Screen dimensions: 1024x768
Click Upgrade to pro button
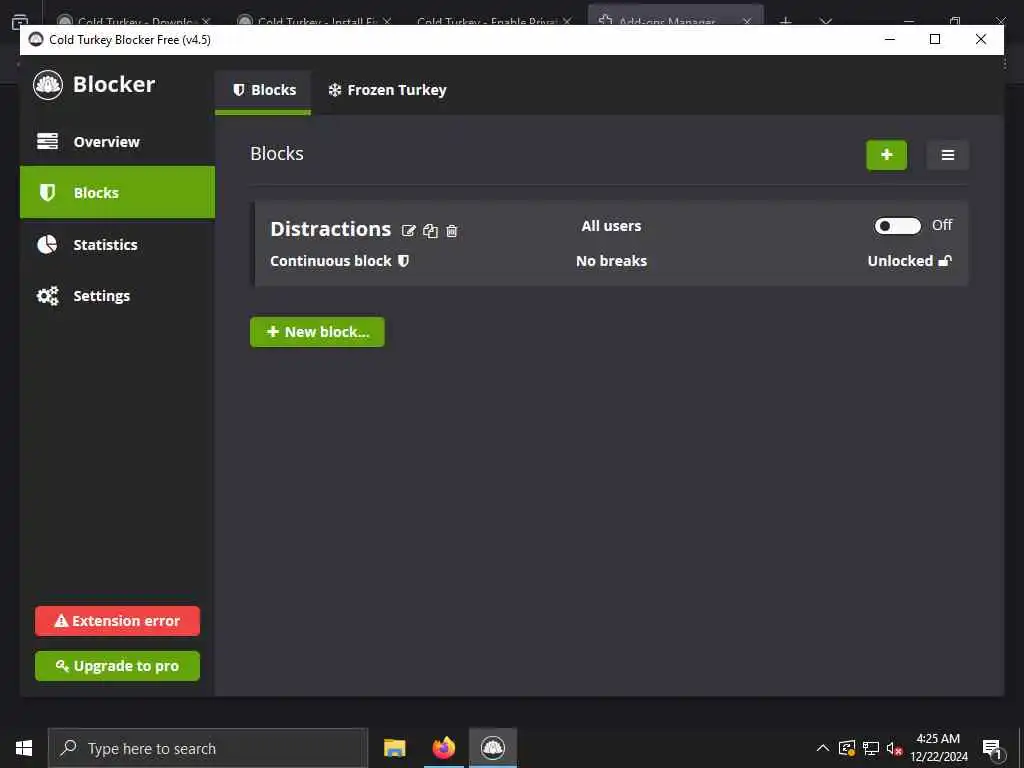(x=118, y=666)
